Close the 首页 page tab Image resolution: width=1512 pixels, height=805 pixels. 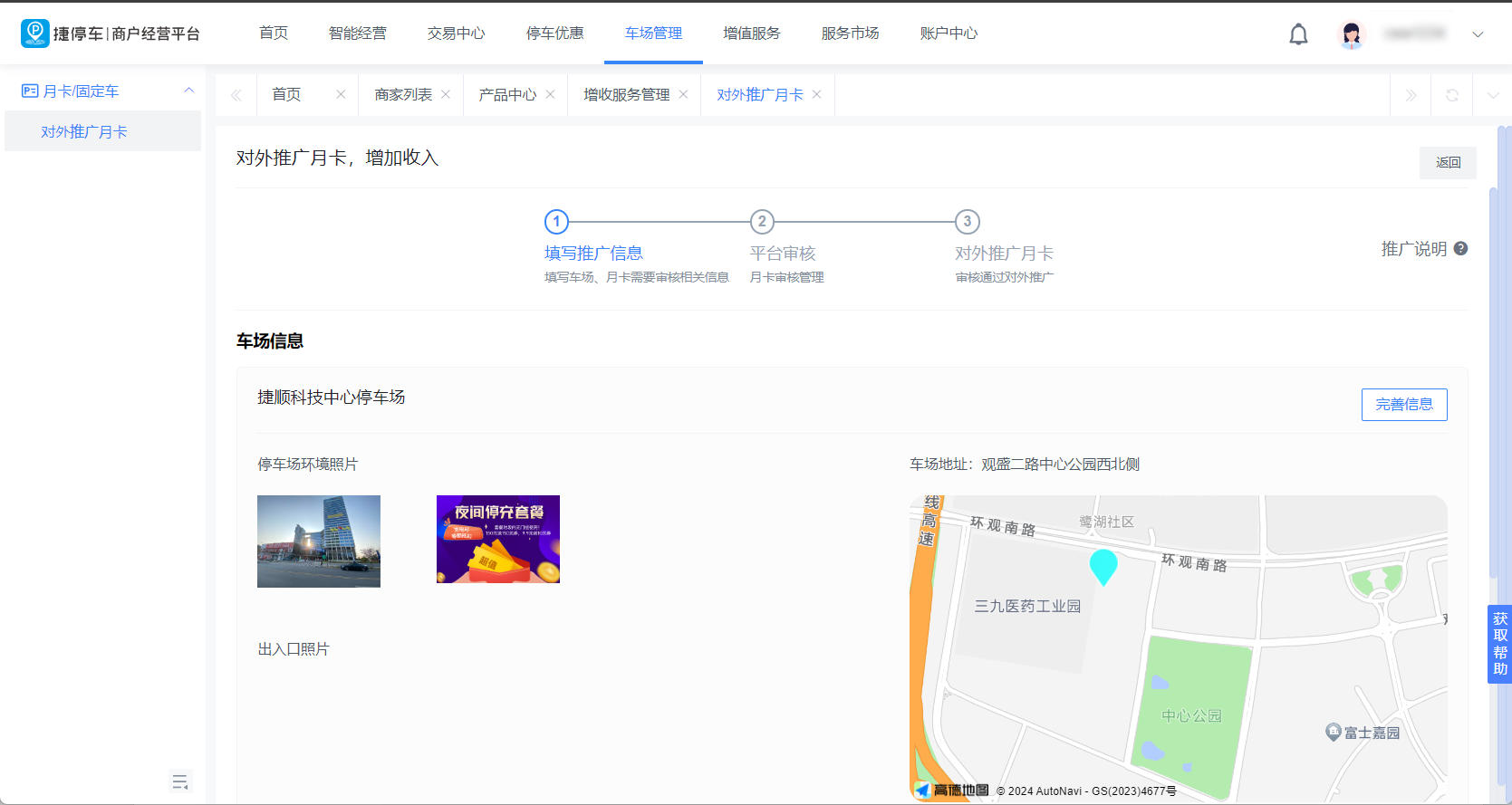(x=341, y=94)
